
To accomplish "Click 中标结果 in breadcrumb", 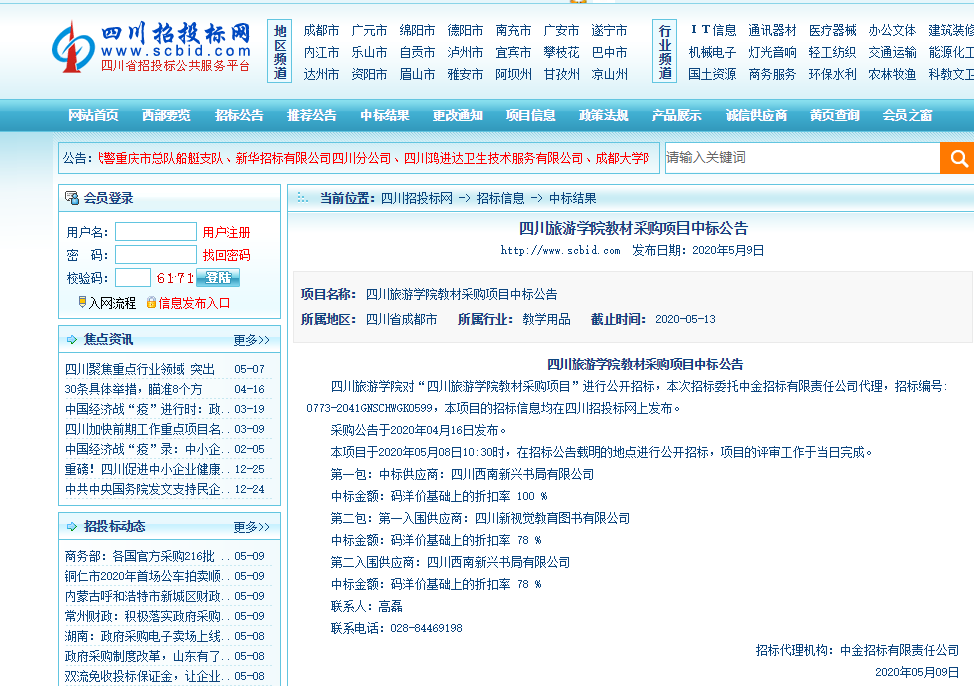I will (572, 198).
